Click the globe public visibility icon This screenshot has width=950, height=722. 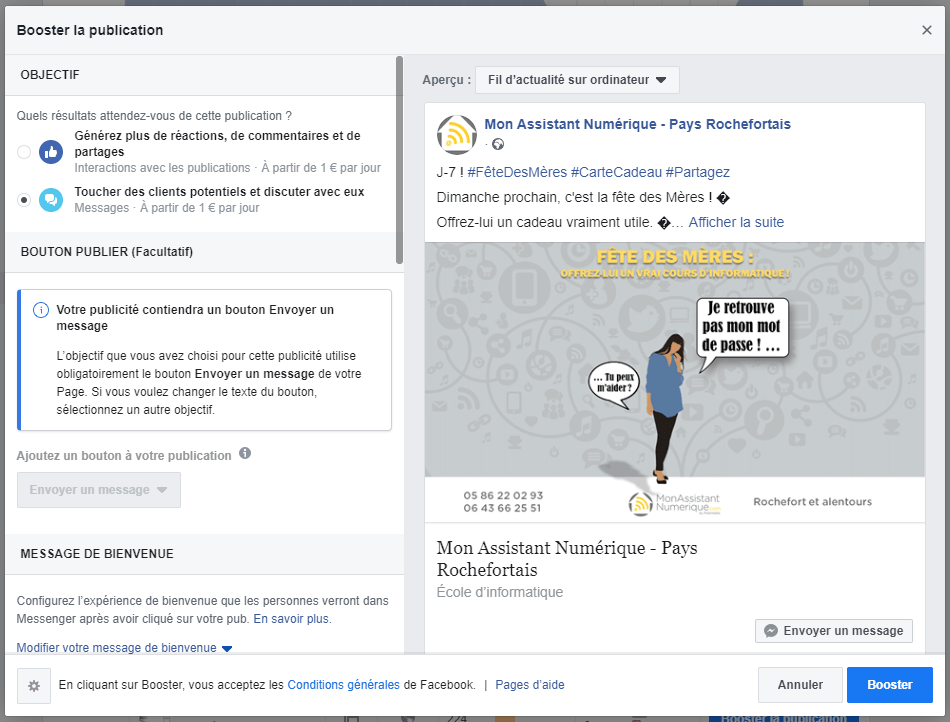pos(498,144)
